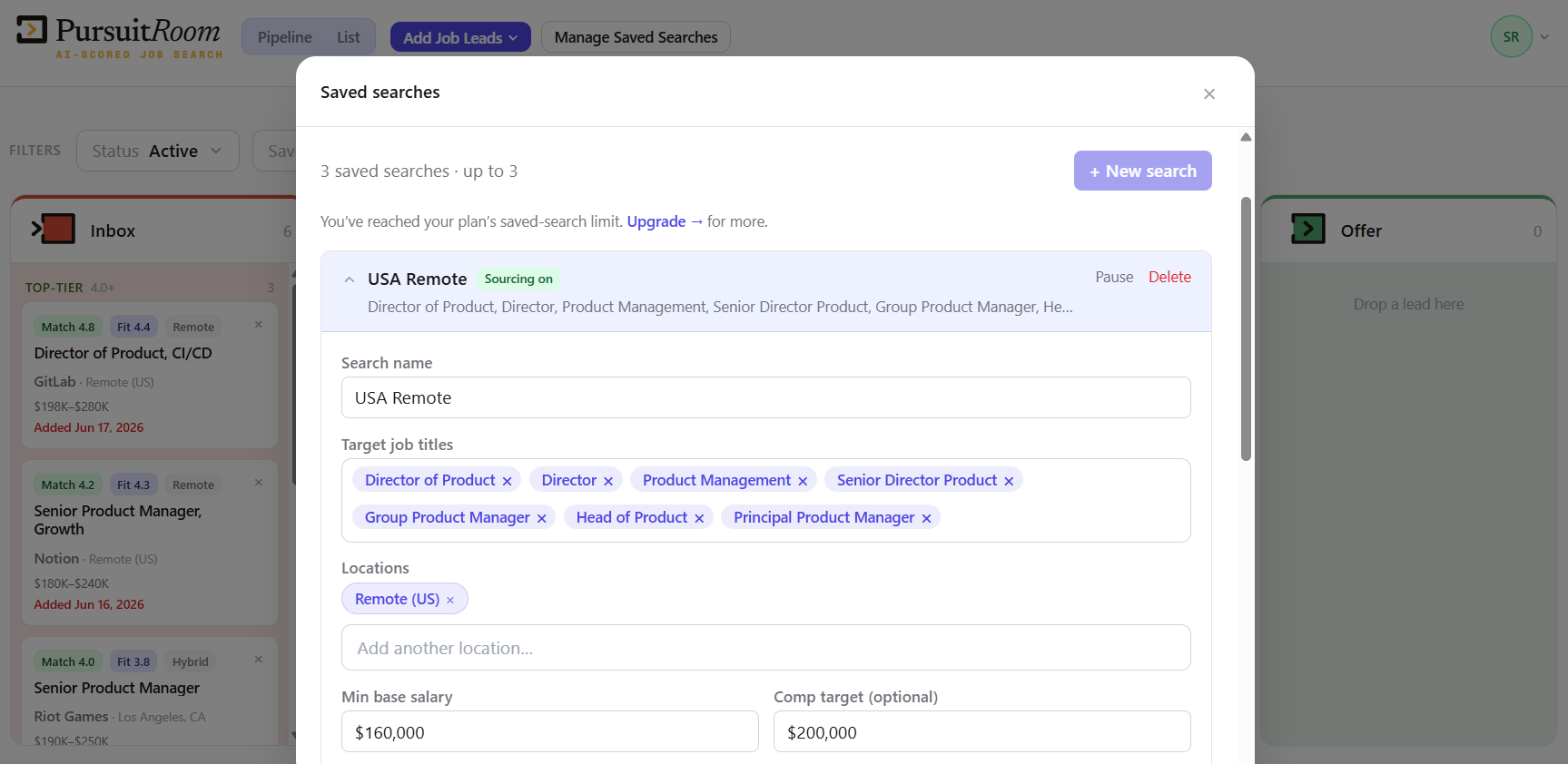Click the scrollbar up arrow in dialog
The width and height of the screenshot is (1568, 764).
pyautogui.click(x=1246, y=137)
